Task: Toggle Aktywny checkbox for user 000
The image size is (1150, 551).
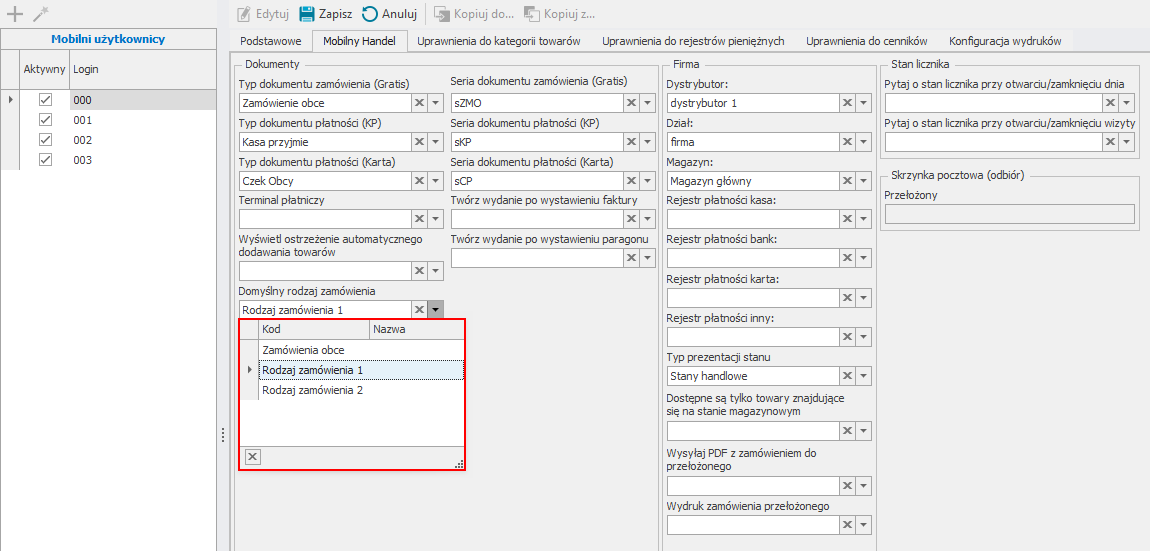Action: pyautogui.click(x=44, y=100)
